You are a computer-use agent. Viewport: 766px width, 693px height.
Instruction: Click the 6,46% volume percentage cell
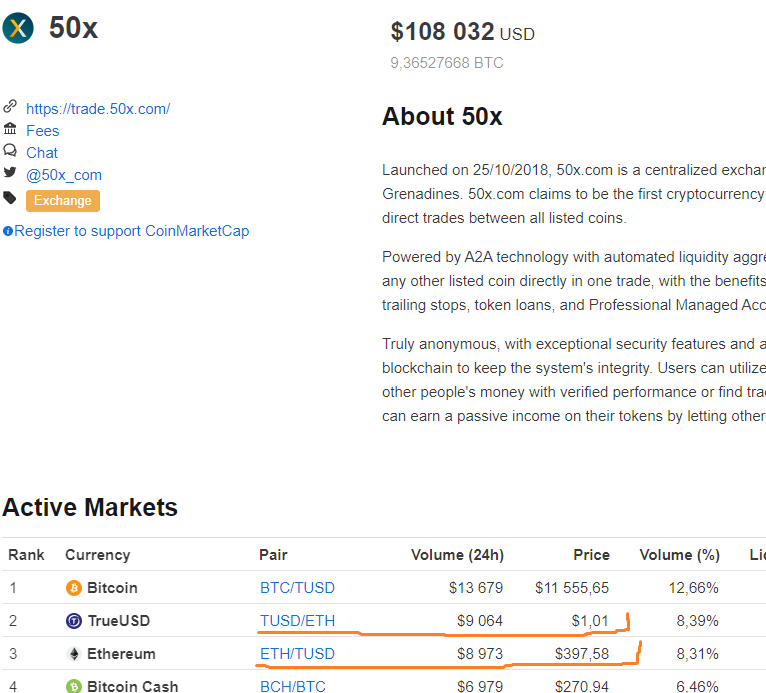pyautogui.click(x=698, y=686)
